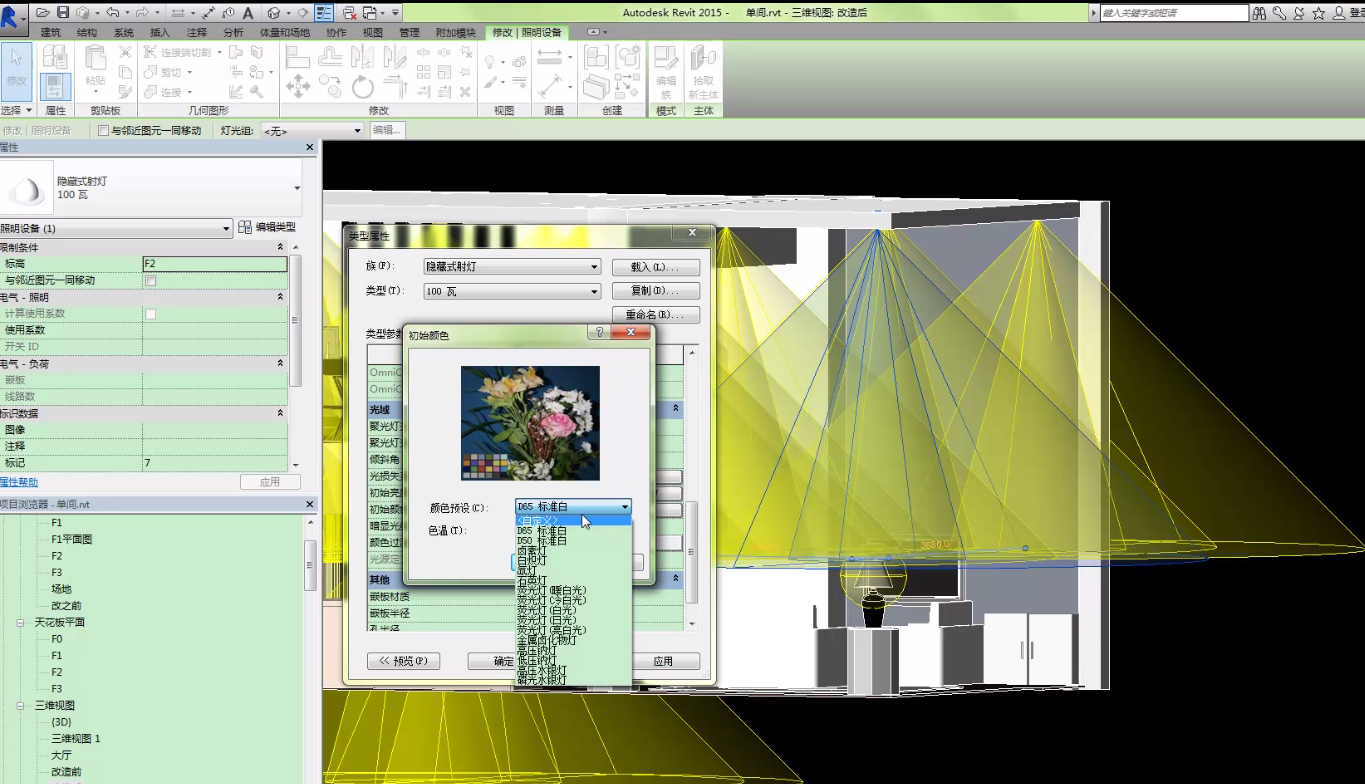Open the 三维视图 1 view in project browser
Screen dimensions: 1365x784
coord(76,738)
